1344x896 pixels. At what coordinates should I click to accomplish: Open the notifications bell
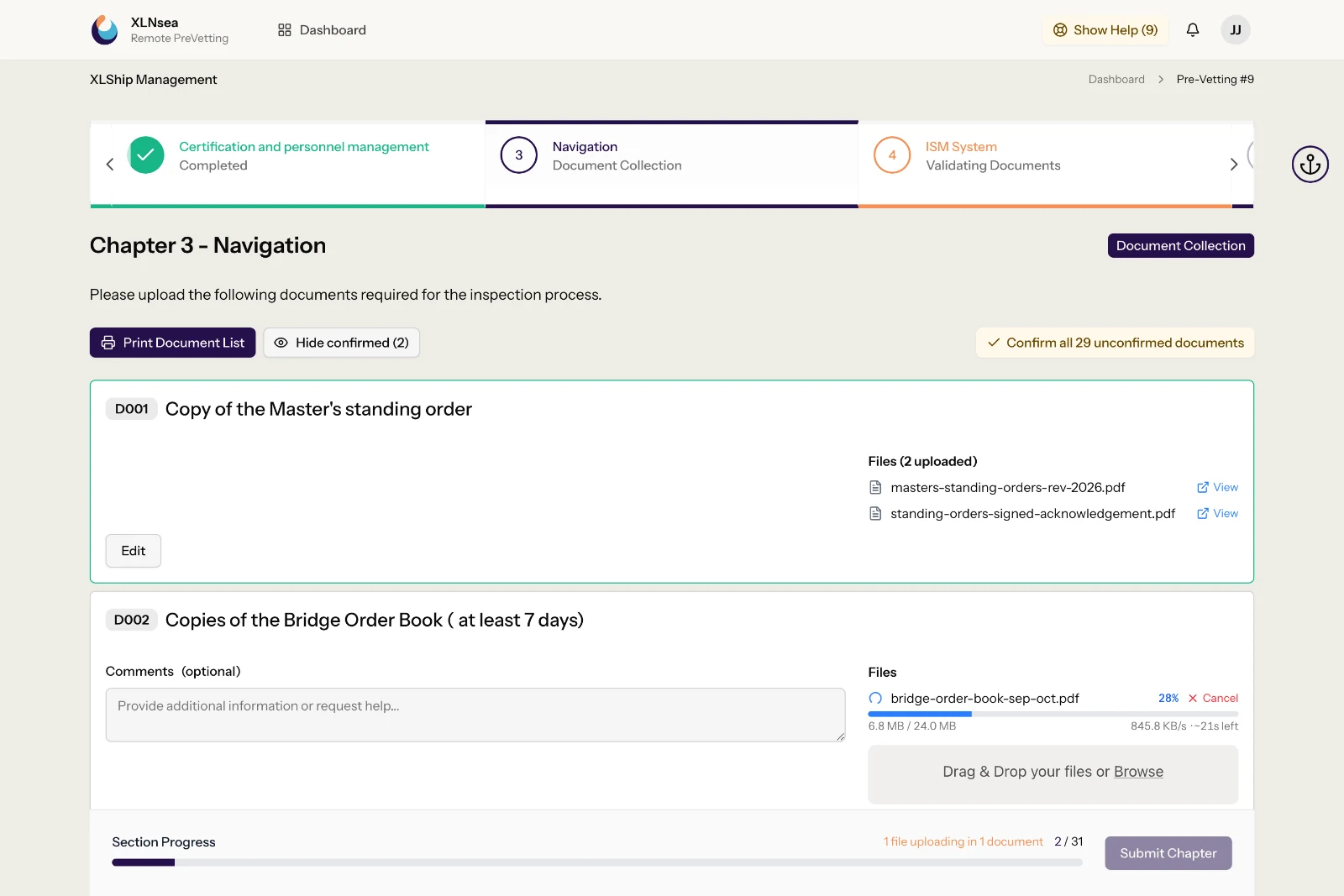[x=1193, y=30]
